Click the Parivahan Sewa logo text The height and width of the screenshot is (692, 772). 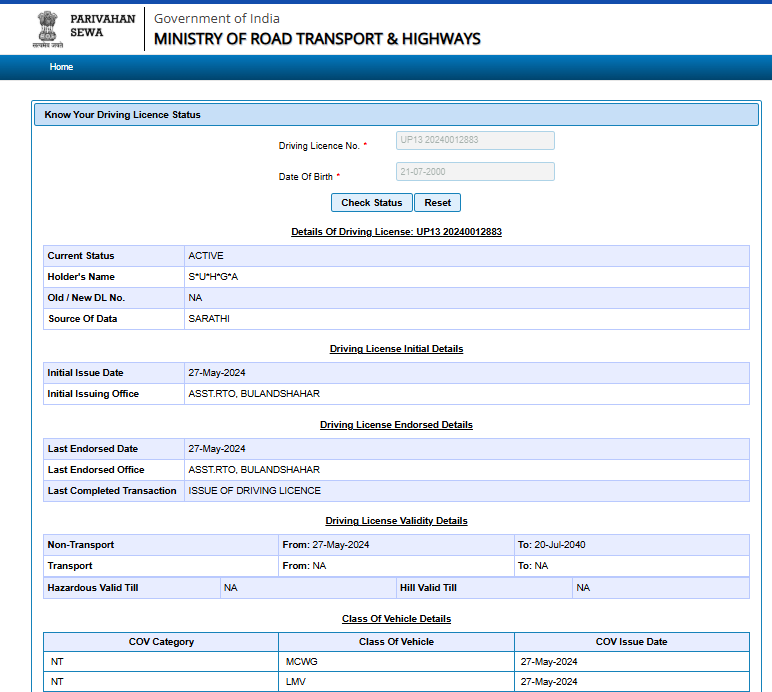pyautogui.click(x=102, y=25)
